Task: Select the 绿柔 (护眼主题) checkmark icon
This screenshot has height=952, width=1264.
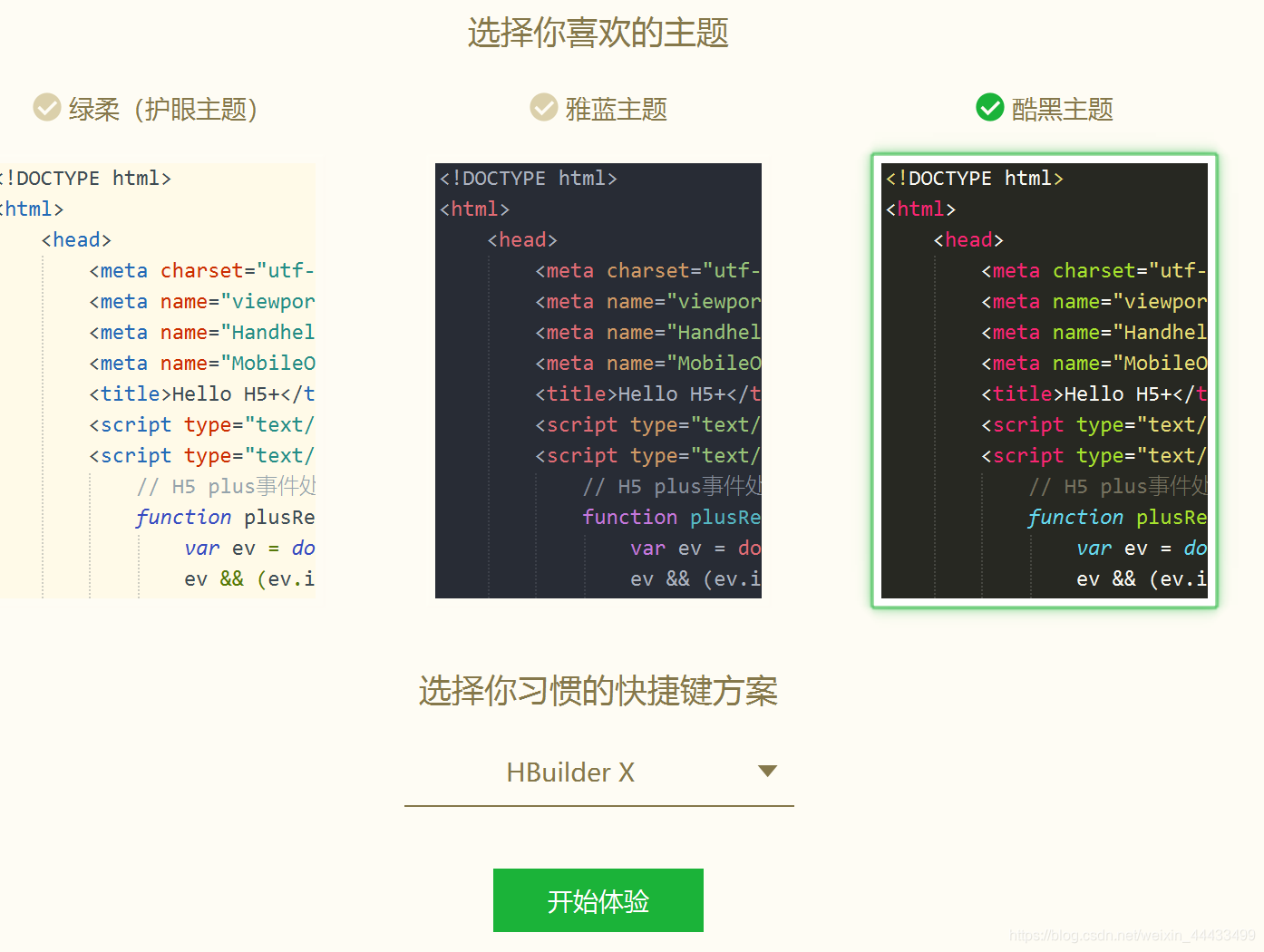Action: [46, 107]
